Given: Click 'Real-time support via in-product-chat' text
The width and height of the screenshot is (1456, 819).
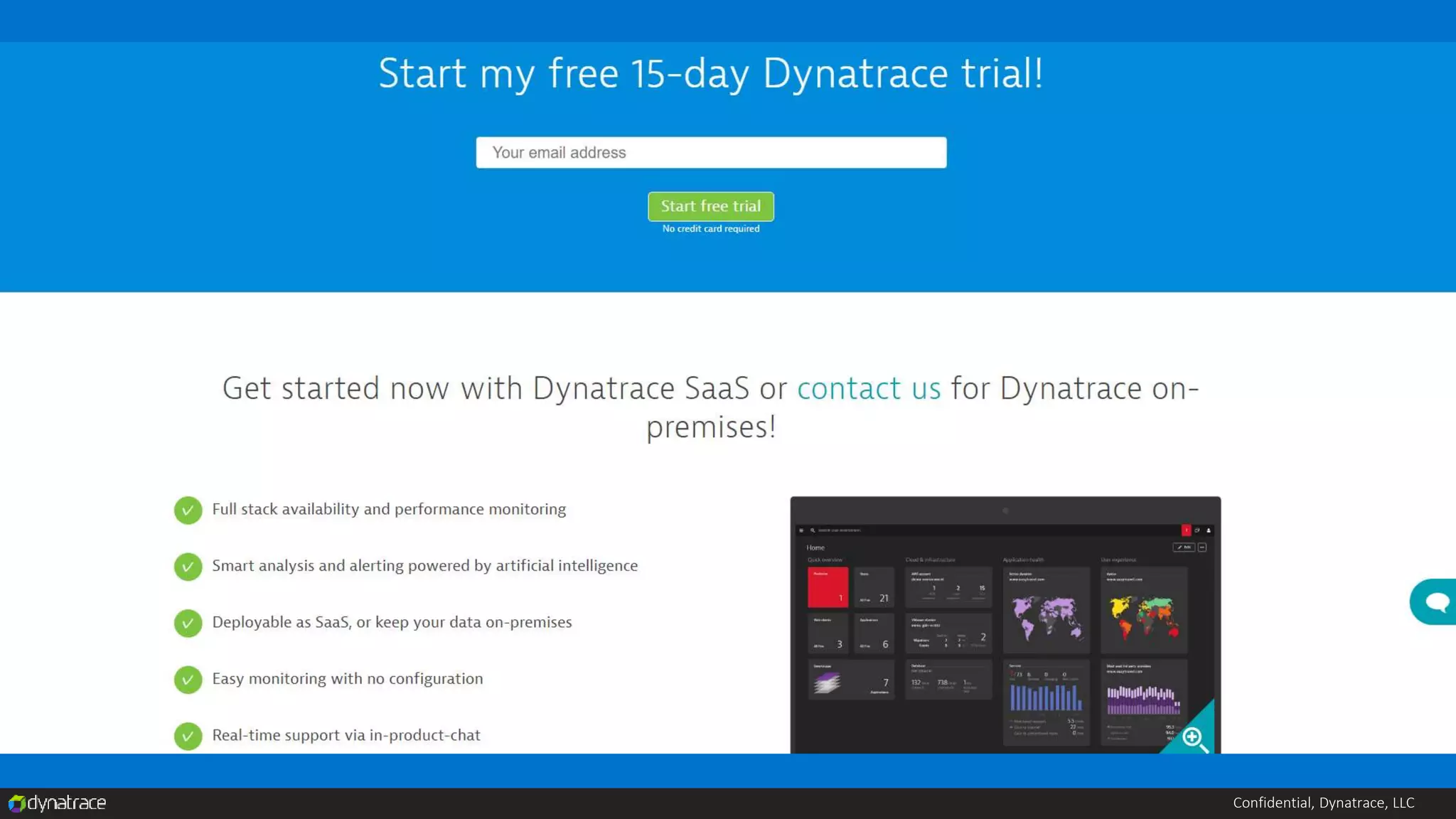Looking at the screenshot, I should [346, 735].
